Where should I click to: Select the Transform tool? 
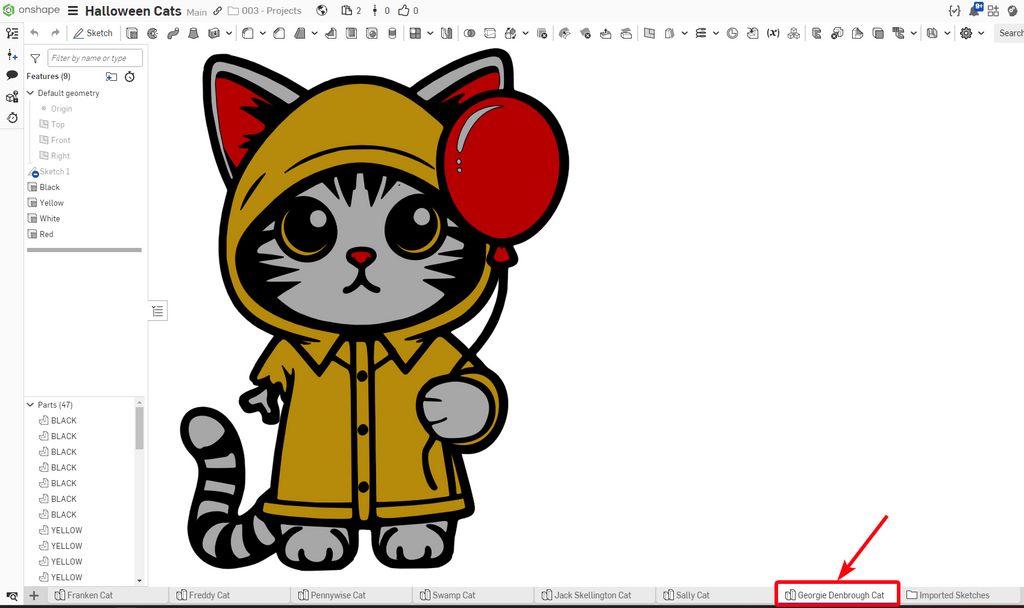point(511,33)
